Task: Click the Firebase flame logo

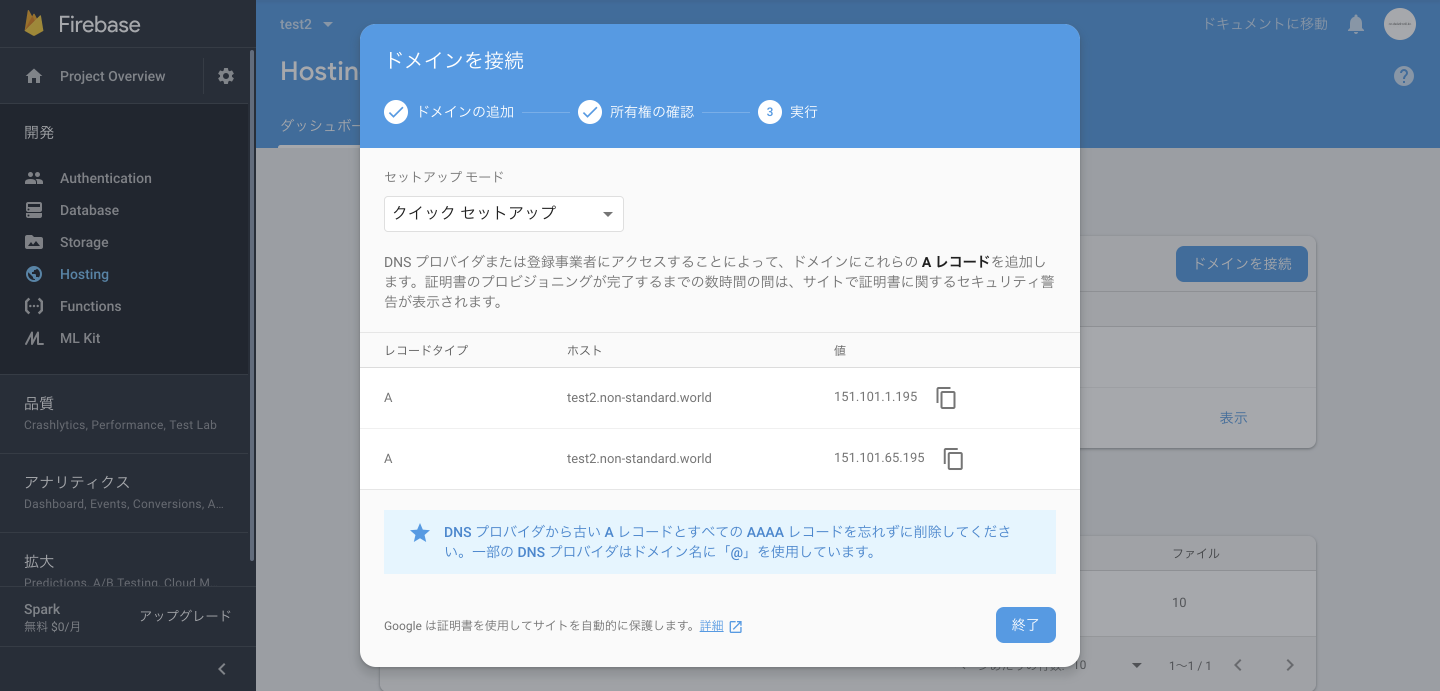Action: (x=35, y=24)
